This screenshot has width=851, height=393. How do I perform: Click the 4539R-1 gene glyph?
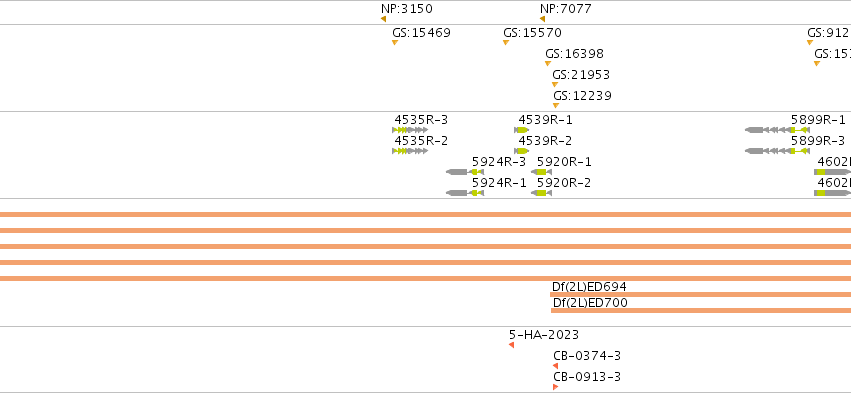pos(522,130)
